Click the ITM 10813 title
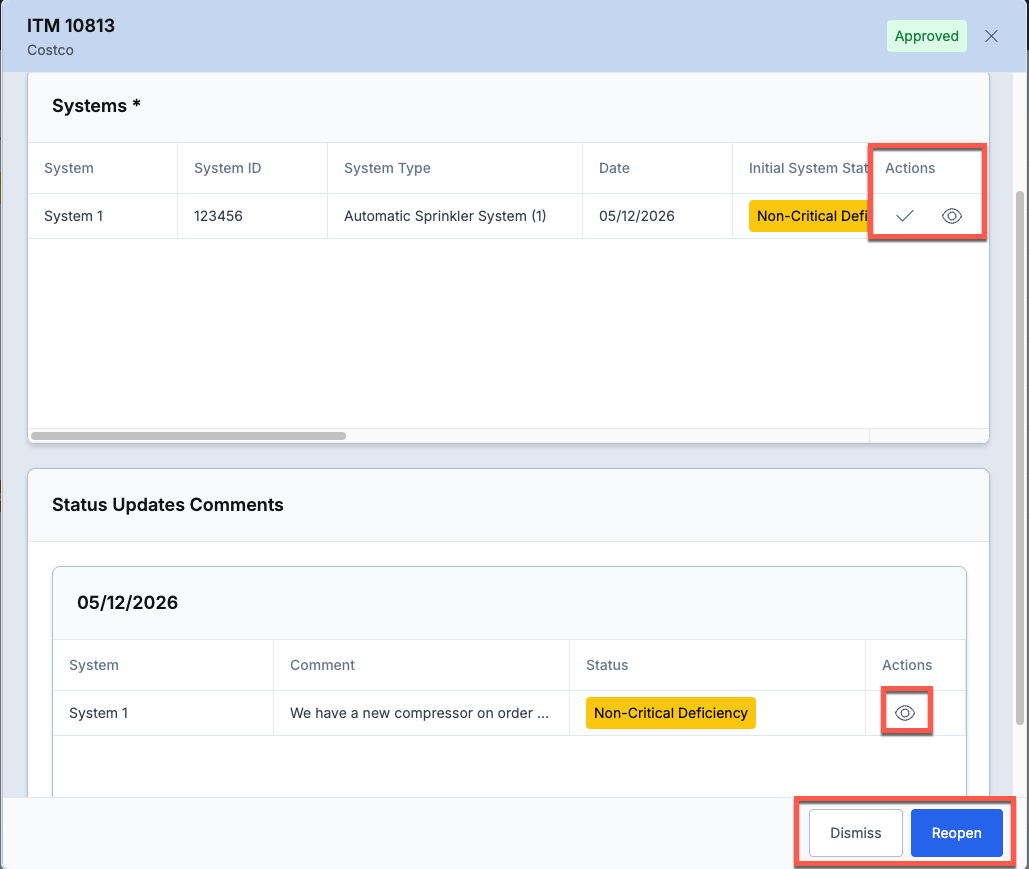The width and height of the screenshot is (1029, 869). click(71, 26)
